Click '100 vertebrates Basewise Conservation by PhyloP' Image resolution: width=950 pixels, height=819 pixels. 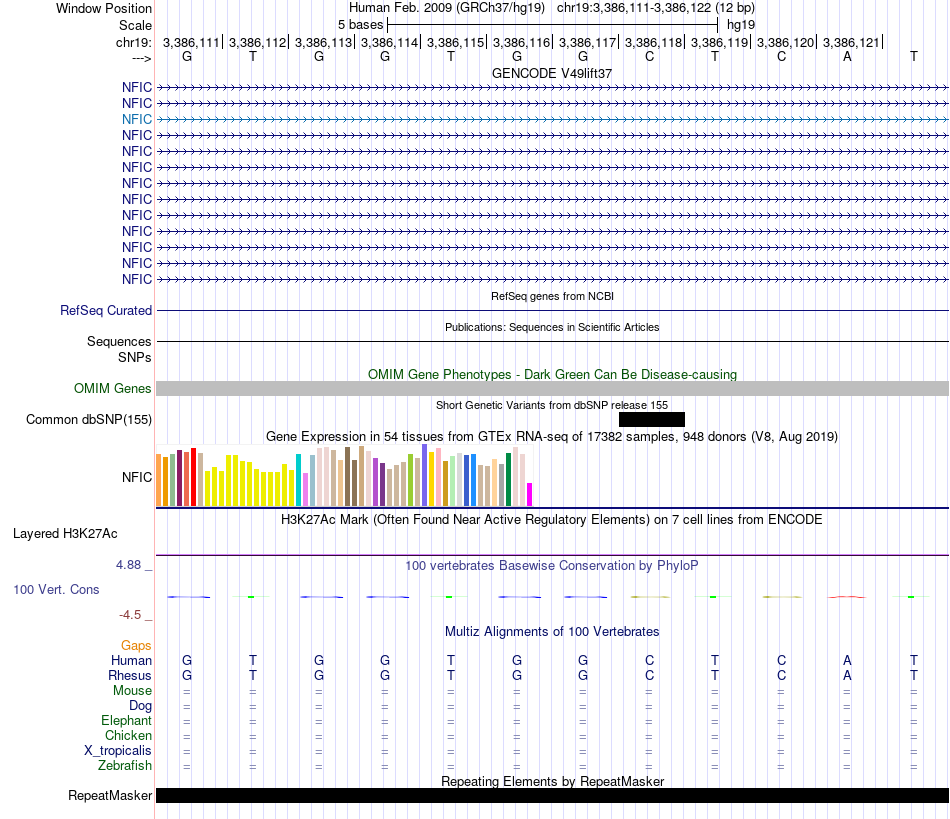click(x=552, y=566)
